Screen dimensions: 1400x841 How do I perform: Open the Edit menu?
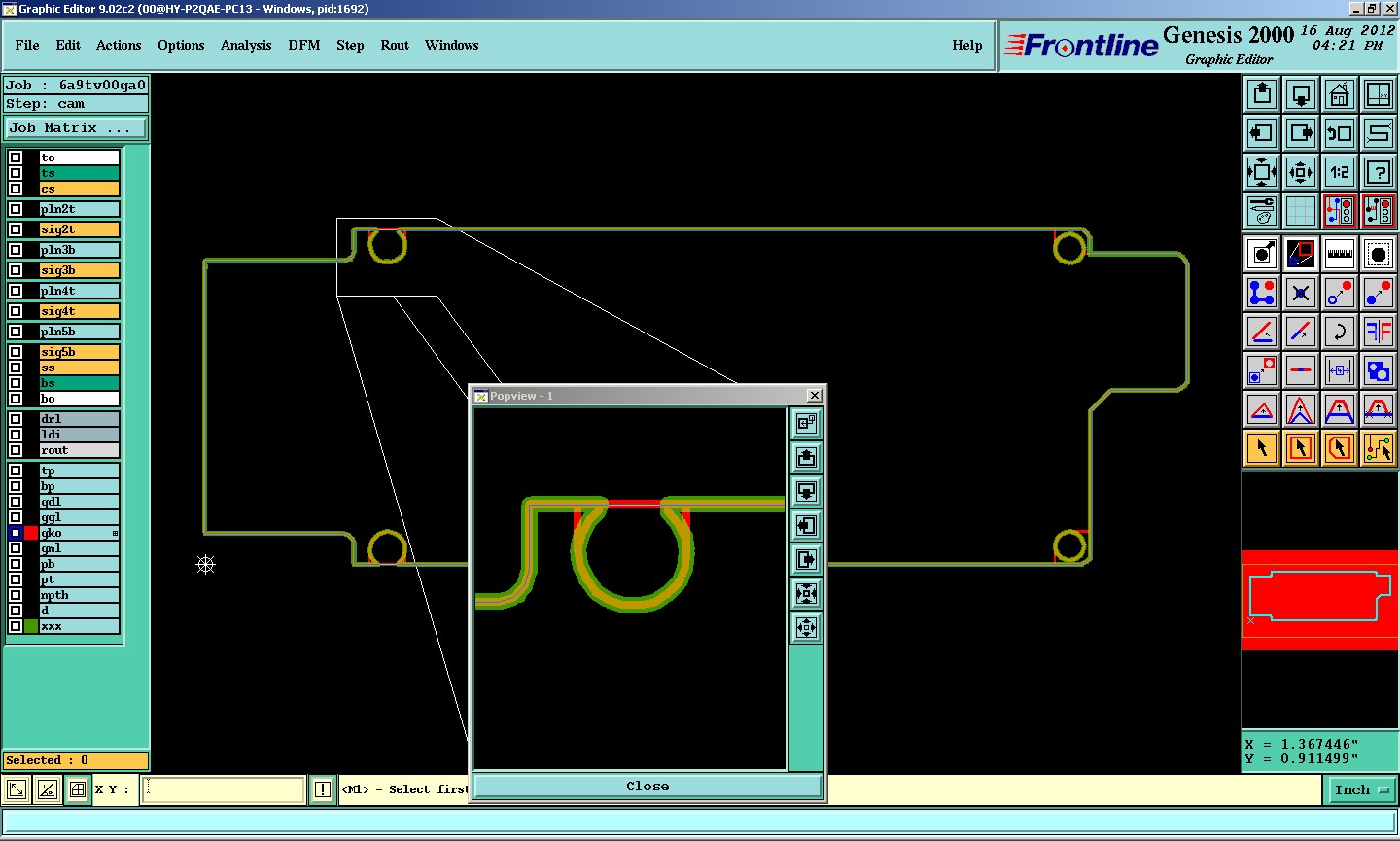pyautogui.click(x=68, y=46)
